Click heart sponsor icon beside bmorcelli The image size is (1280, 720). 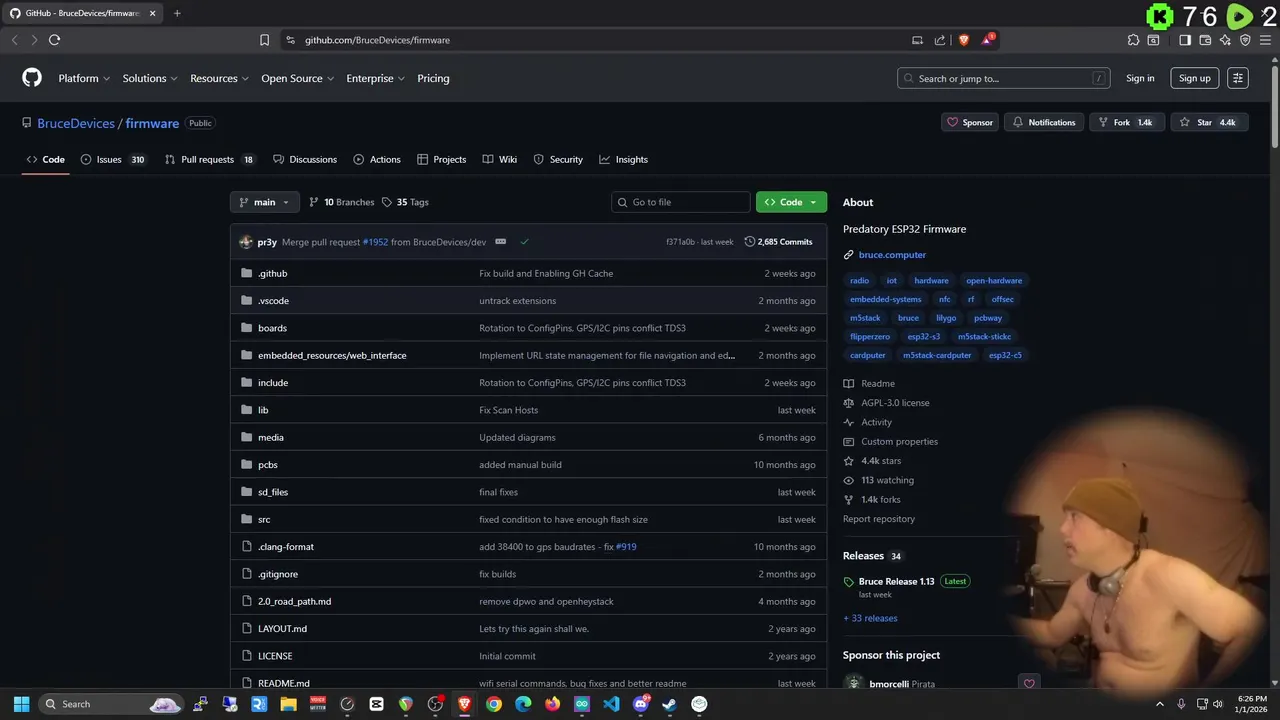[x=1029, y=684]
